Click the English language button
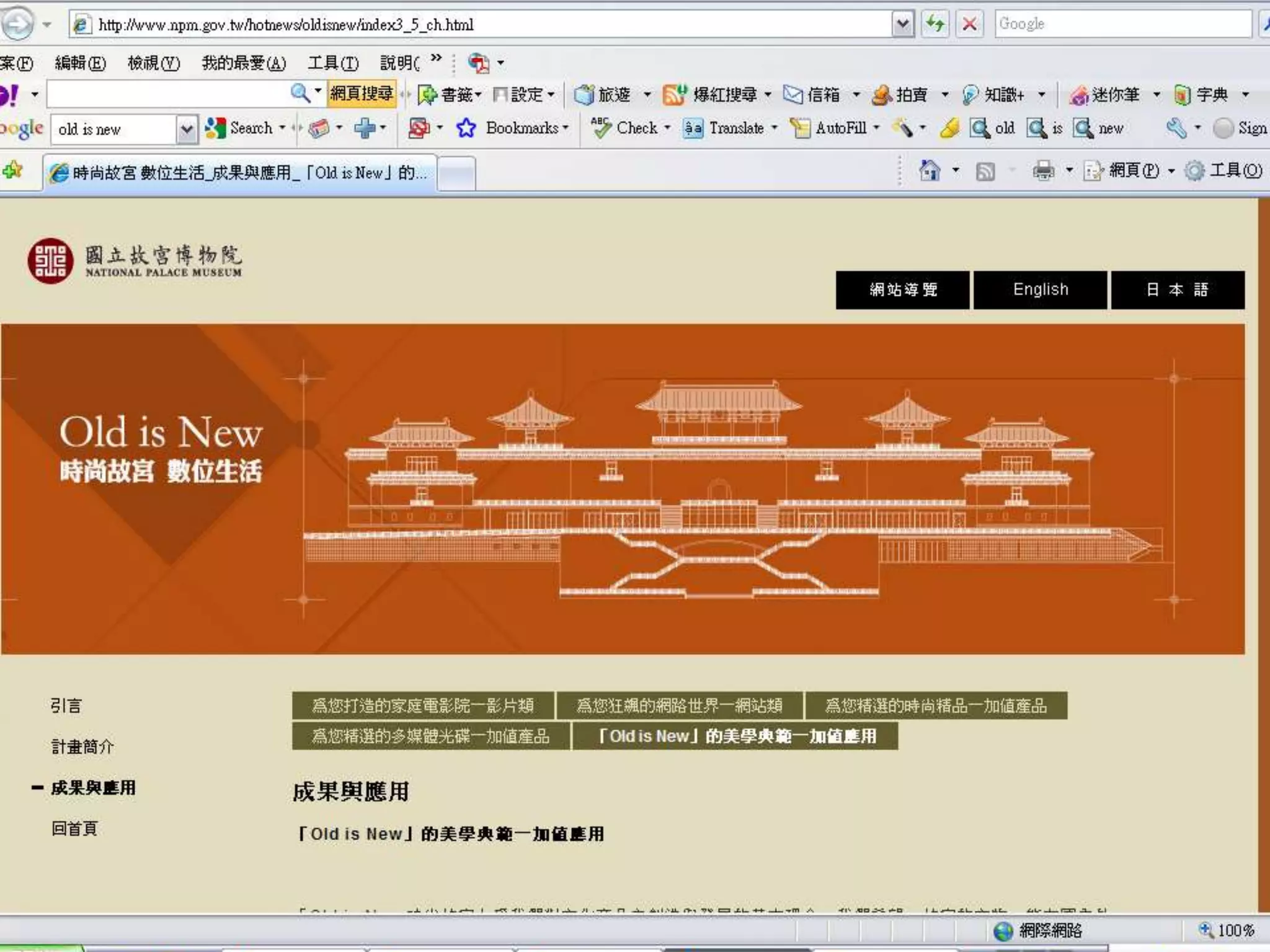 click(1040, 289)
